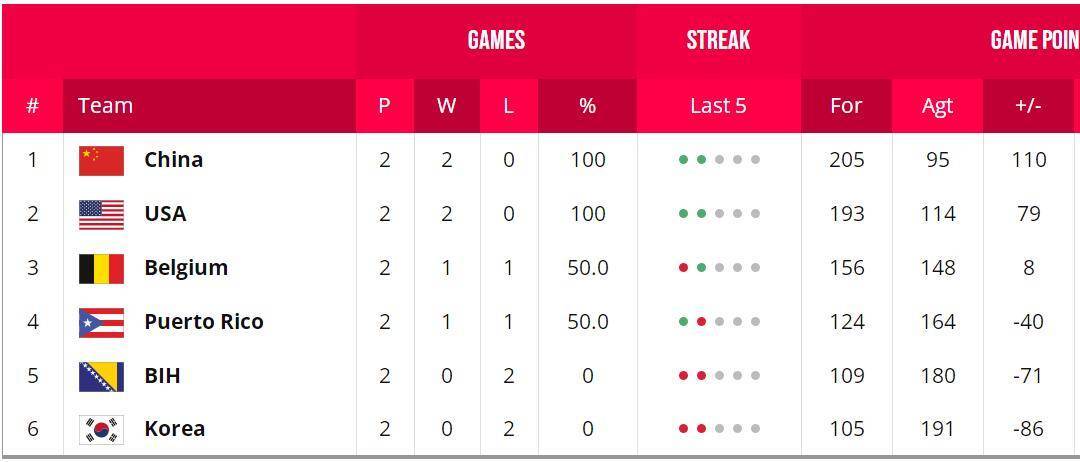The image size is (1080, 462).
Task: Select the Belgium flag icon
Action: (101, 269)
